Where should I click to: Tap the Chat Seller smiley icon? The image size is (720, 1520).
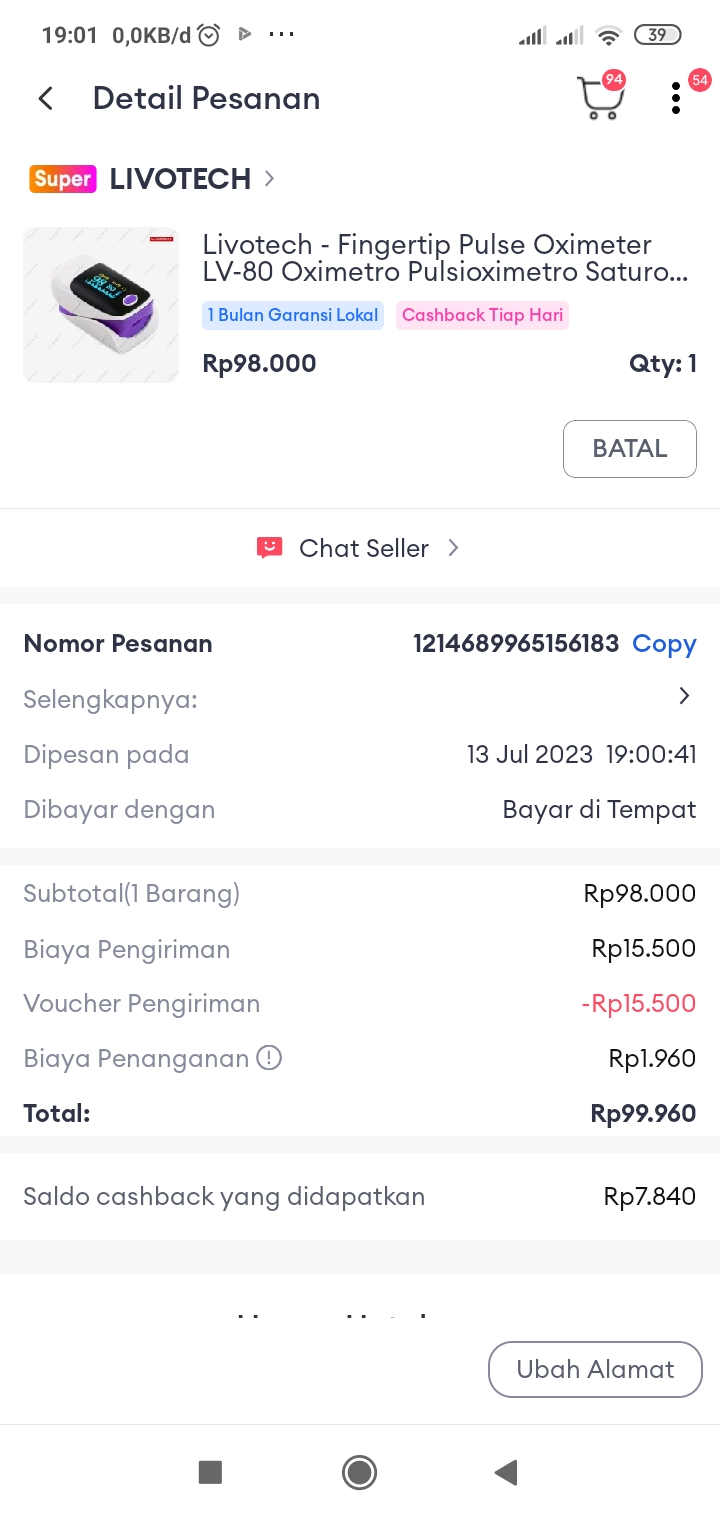(269, 547)
